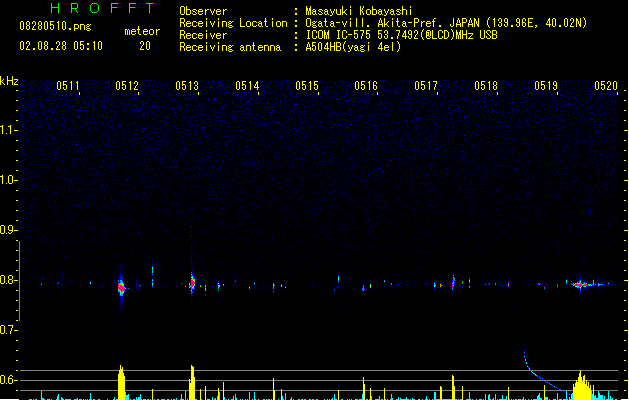Click the 0.7 kHz frequency label

[8, 330]
